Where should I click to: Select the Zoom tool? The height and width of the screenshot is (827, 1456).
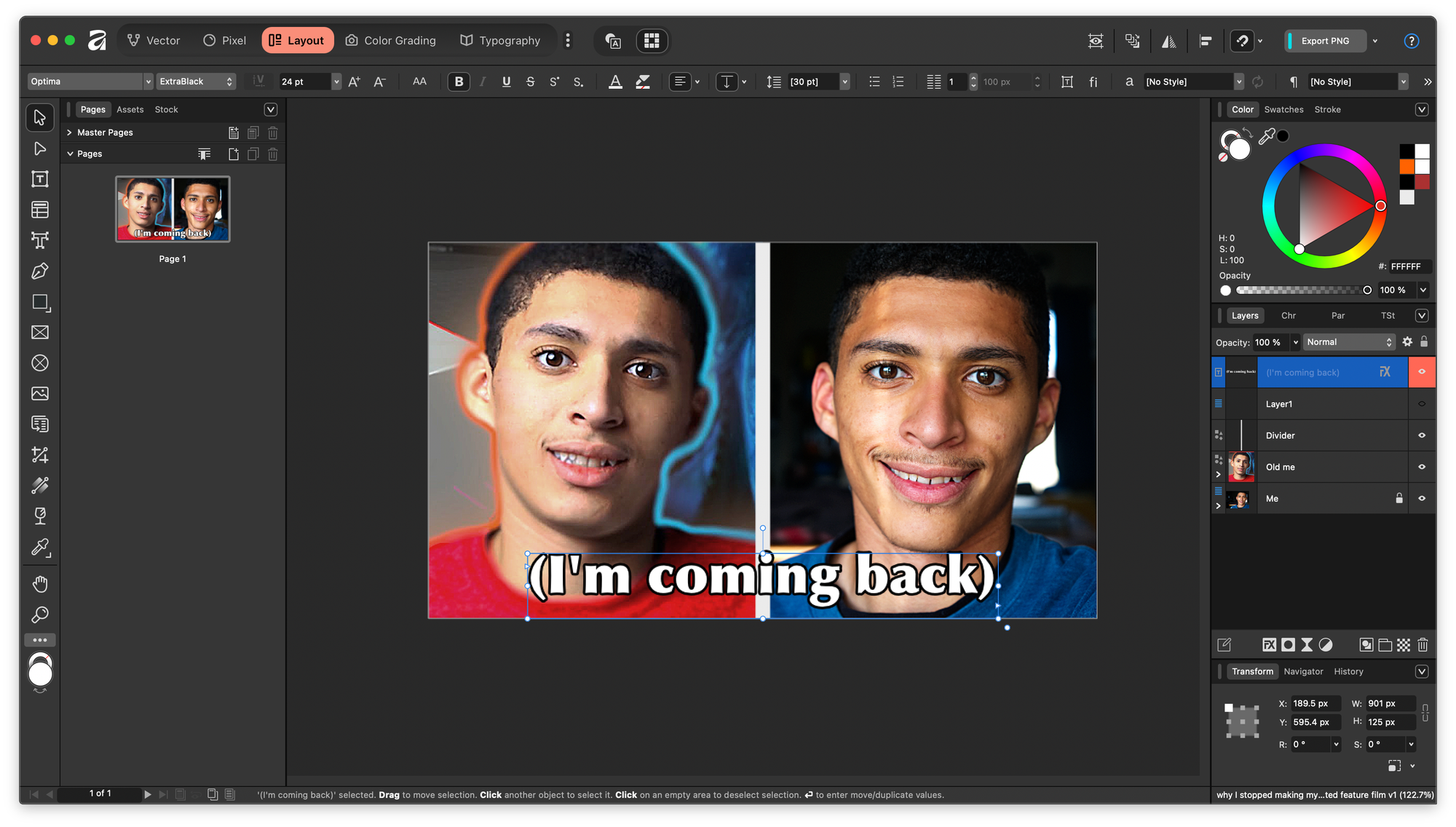pos(40,615)
